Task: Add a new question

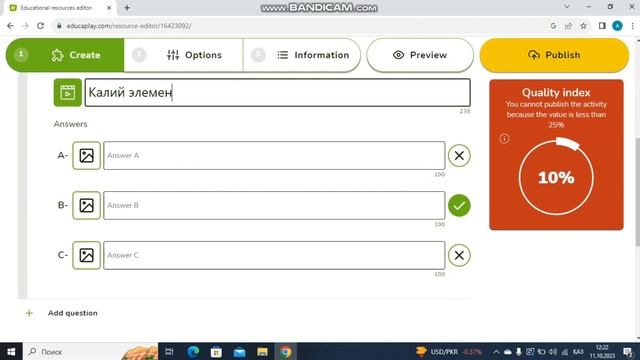Action: 62,313
